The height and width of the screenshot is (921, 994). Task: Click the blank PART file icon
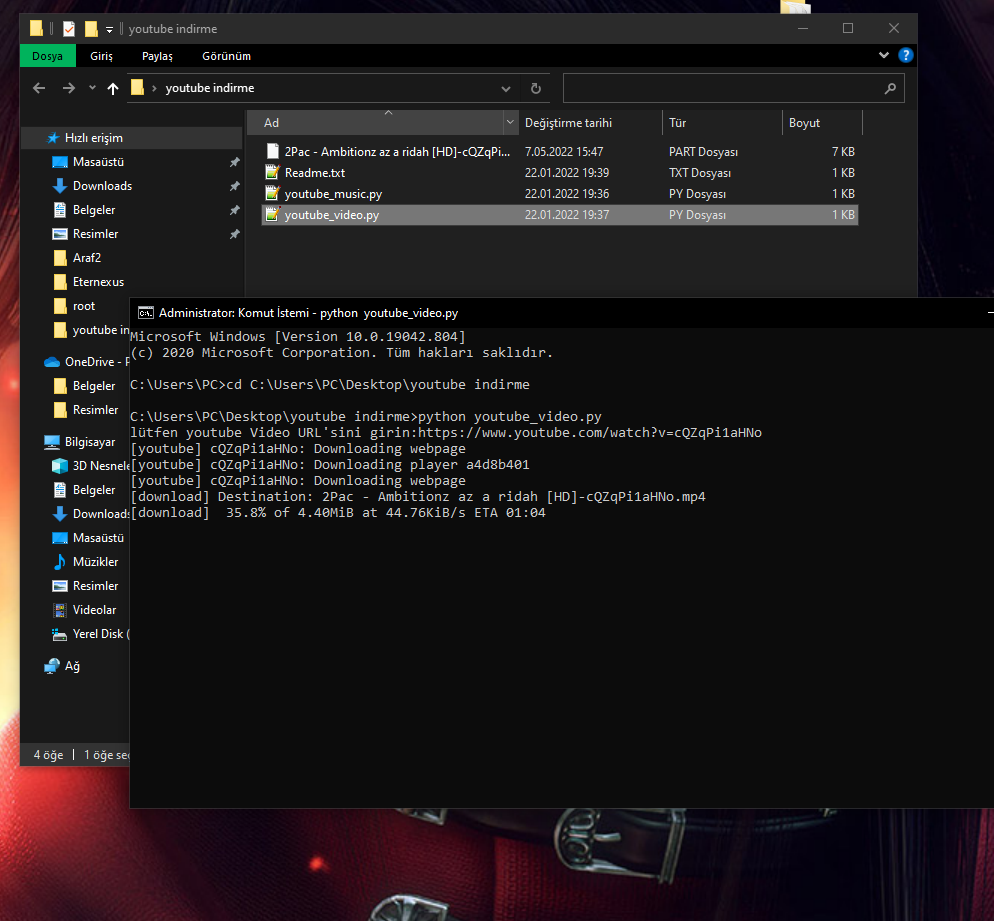[273, 151]
